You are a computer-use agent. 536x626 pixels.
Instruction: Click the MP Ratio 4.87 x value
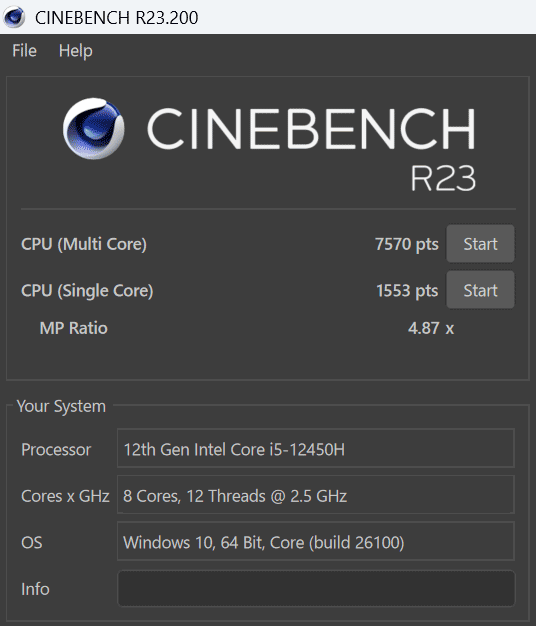[x=431, y=328]
